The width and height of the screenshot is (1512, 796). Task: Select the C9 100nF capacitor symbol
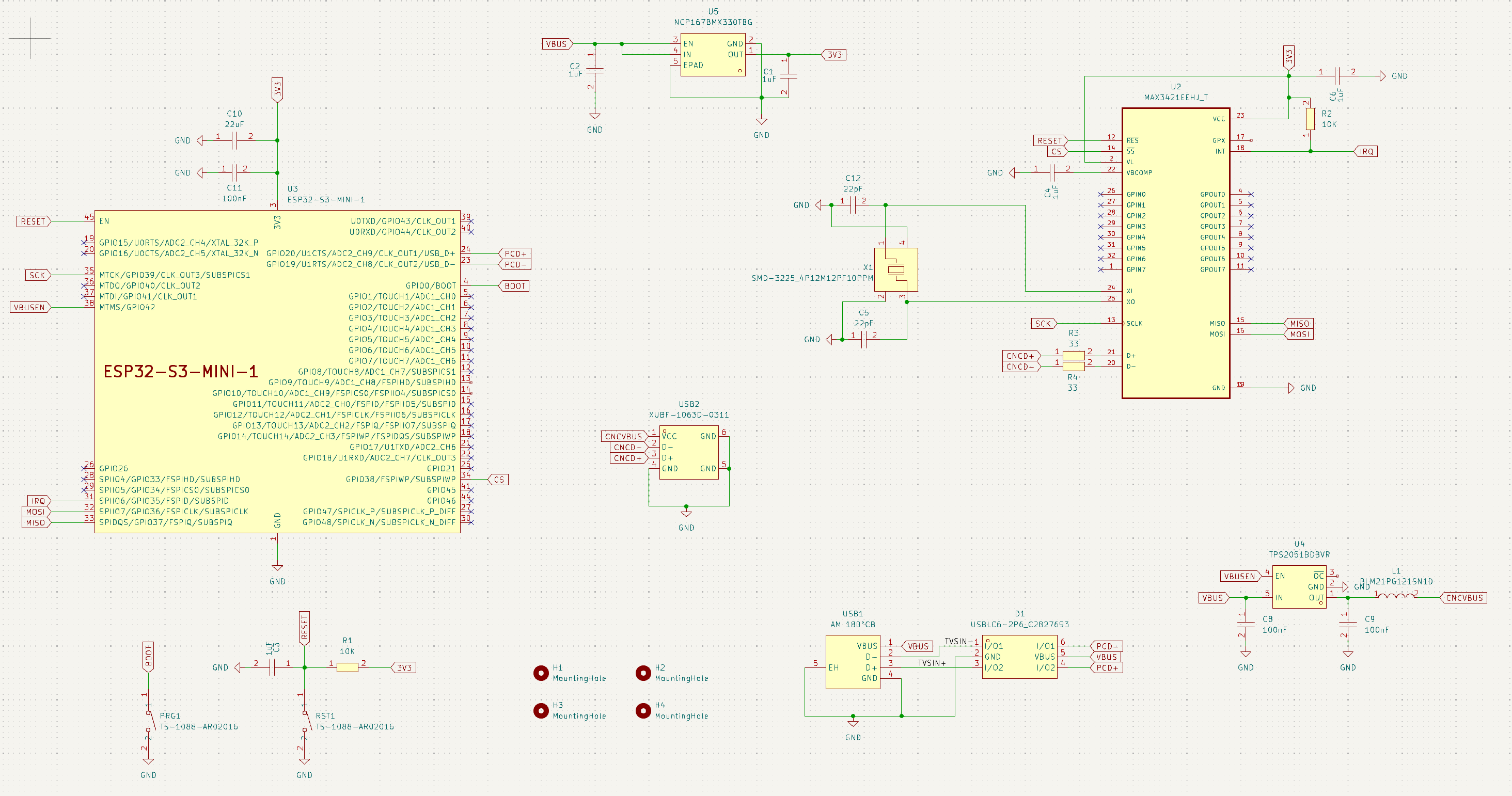[1348, 624]
